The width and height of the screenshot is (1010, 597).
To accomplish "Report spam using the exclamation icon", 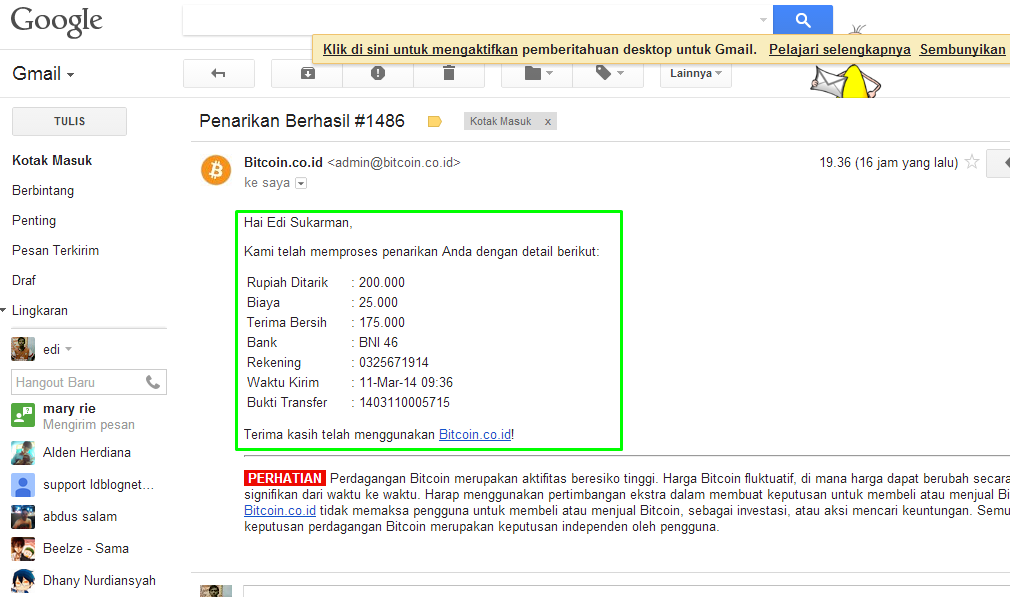I will pyautogui.click(x=378, y=73).
